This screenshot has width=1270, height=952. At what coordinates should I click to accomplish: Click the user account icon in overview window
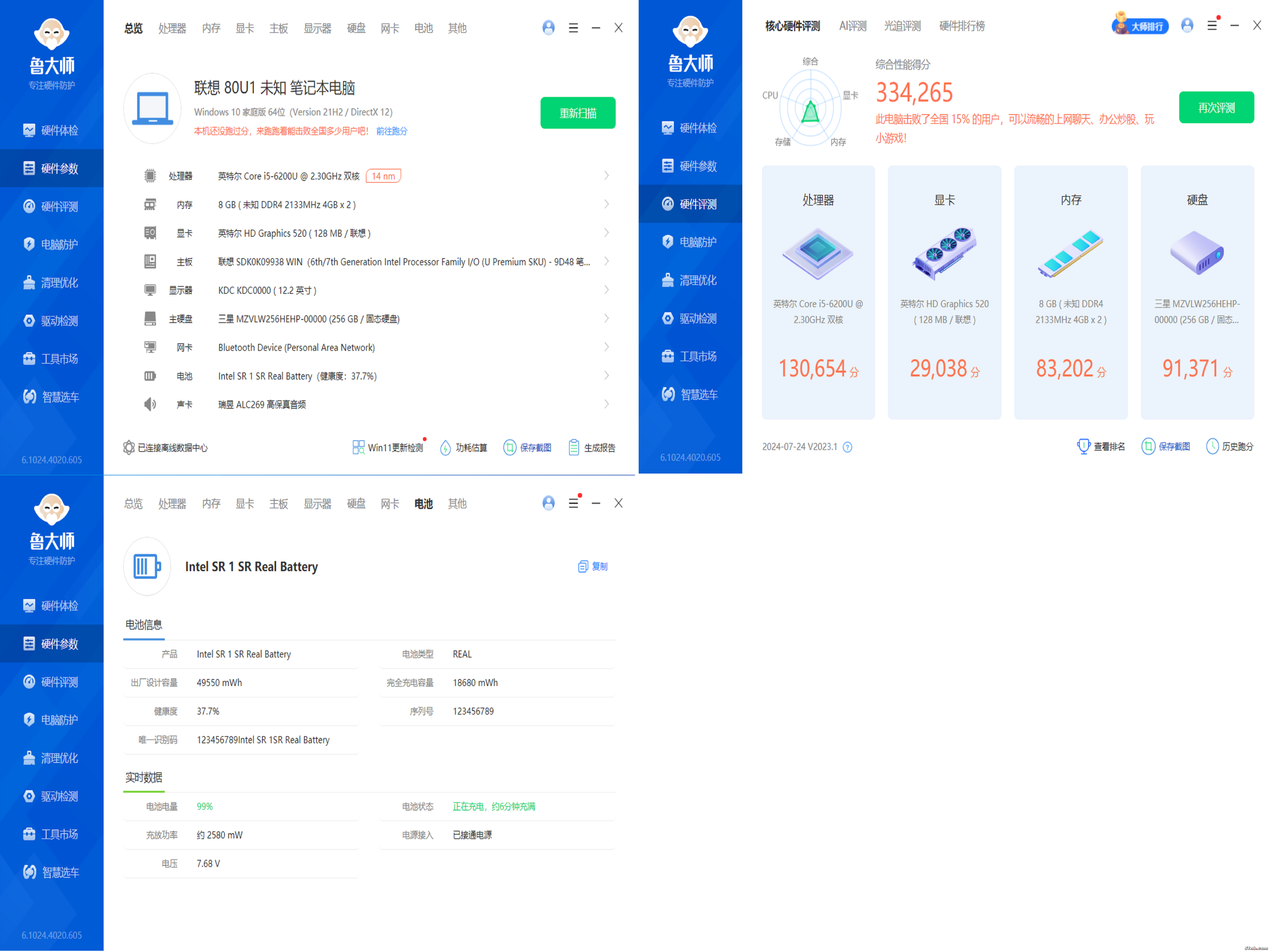coord(548,27)
